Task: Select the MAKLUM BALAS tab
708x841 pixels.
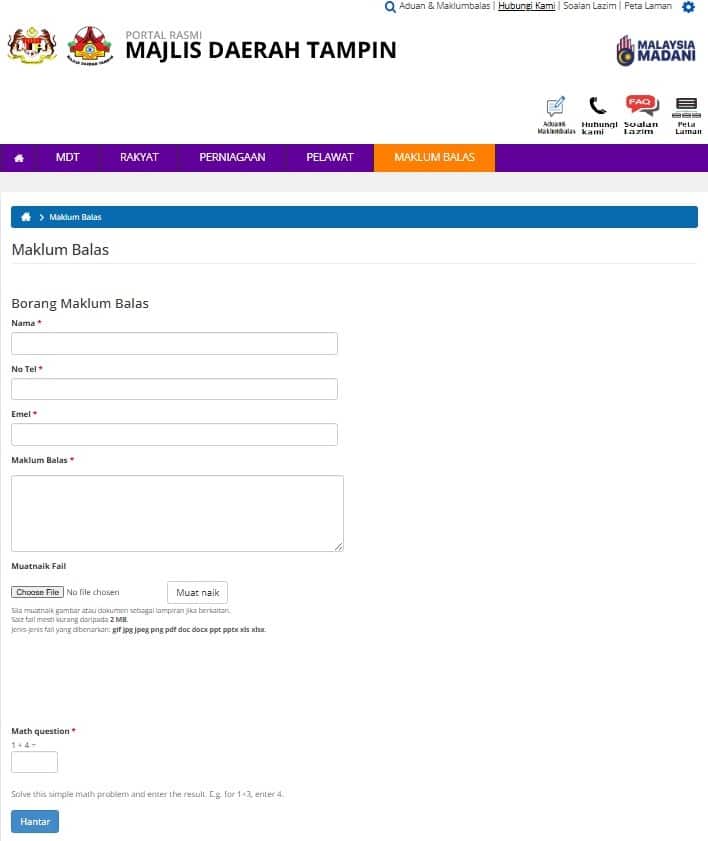Action: [434, 158]
